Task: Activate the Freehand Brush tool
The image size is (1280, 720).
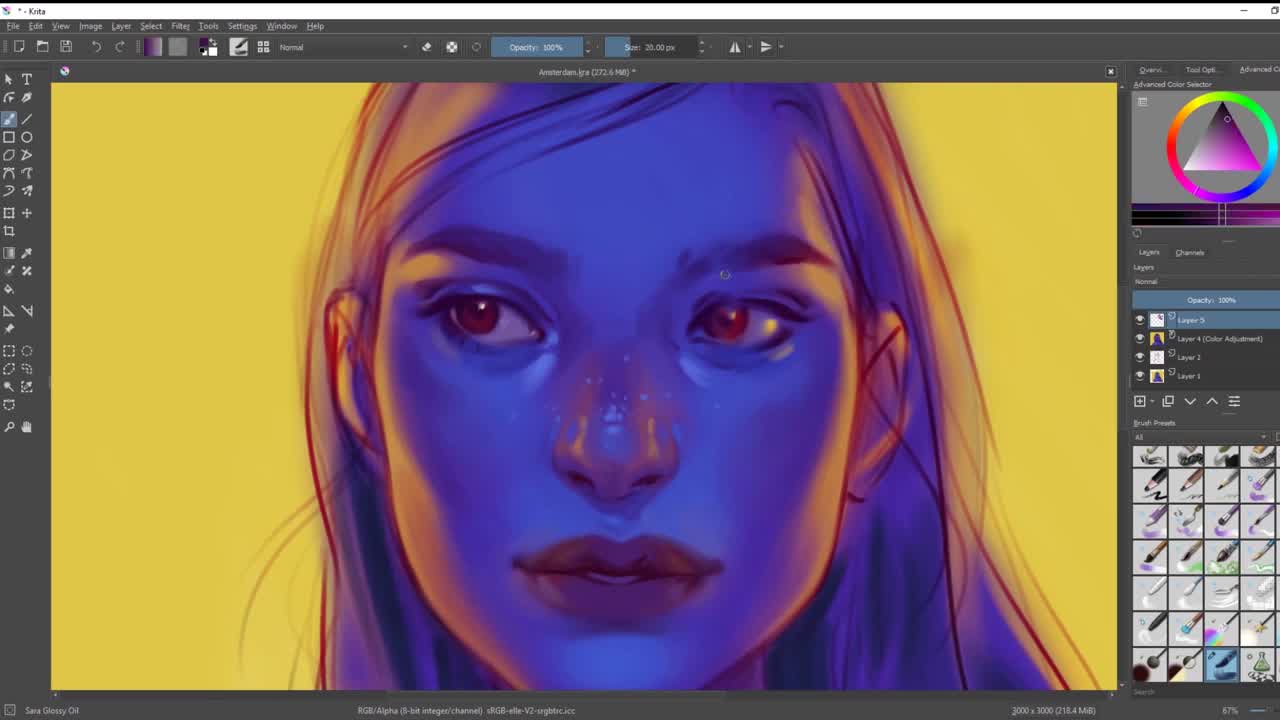Action: click(9, 119)
